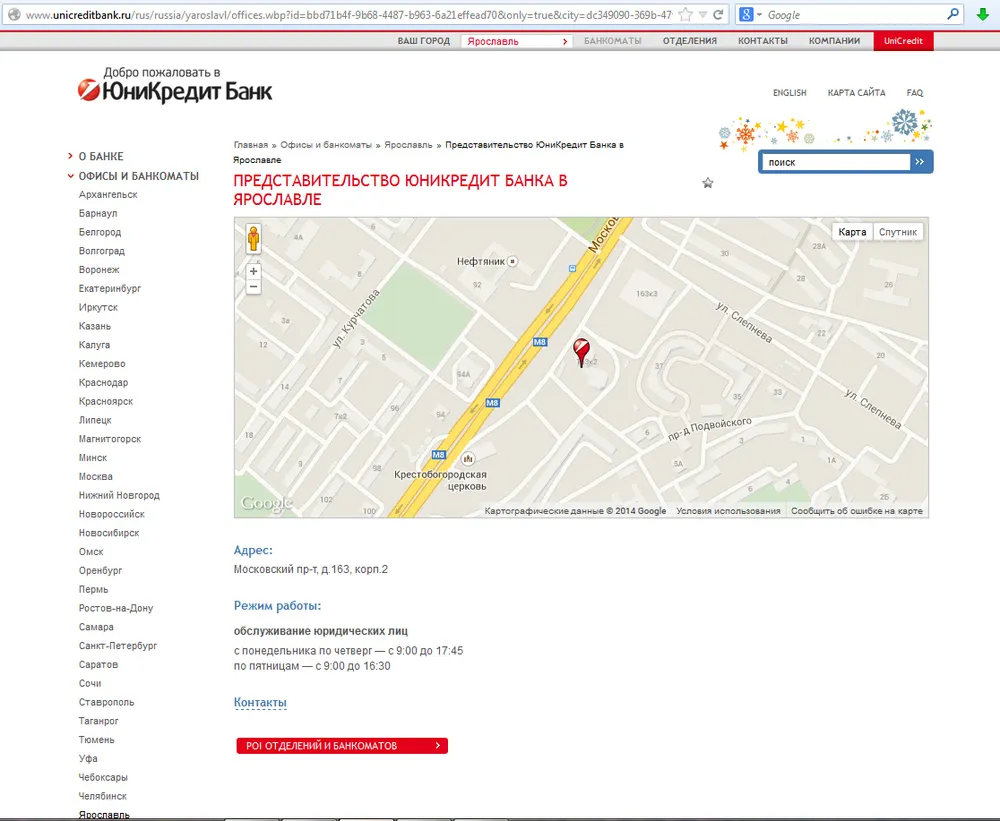This screenshot has width=1000, height=821.
Task: Select Кемерово in city list
Action: coord(102,364)
